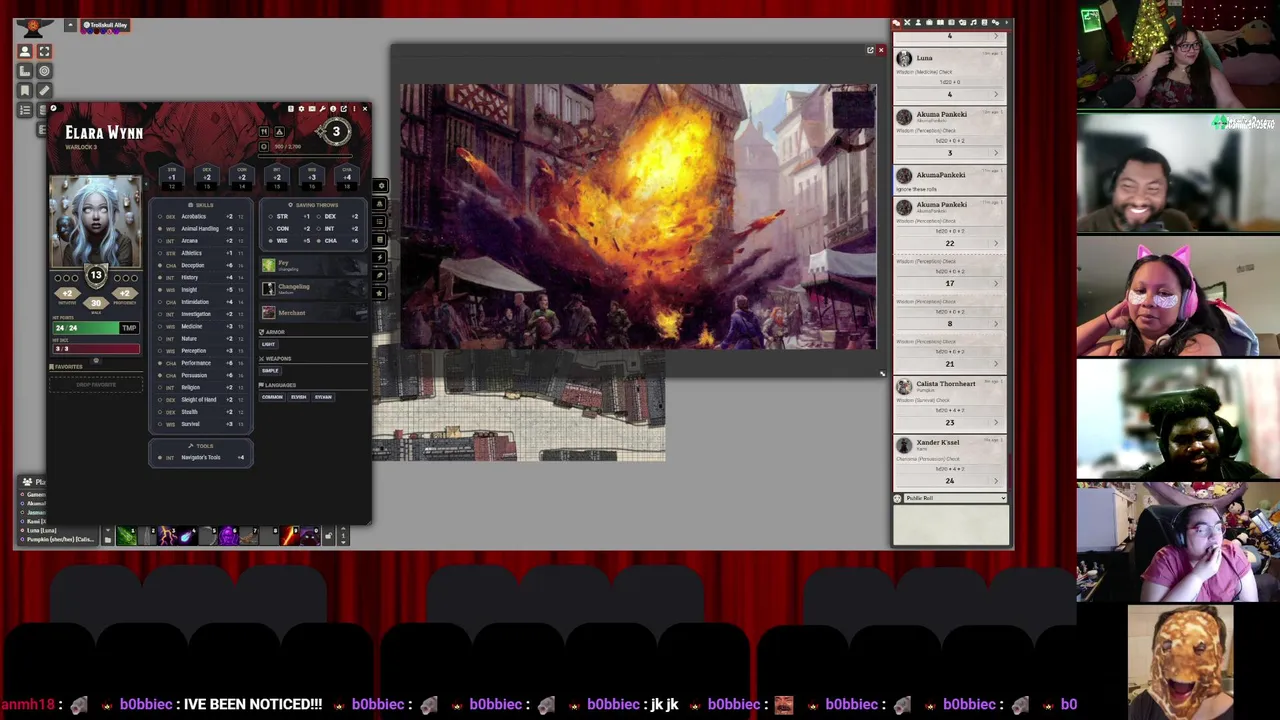This screenshot has height=720, width=1280.
Task: Click the chat message input box
Action: pyautogui.click(x=950, y=525)
